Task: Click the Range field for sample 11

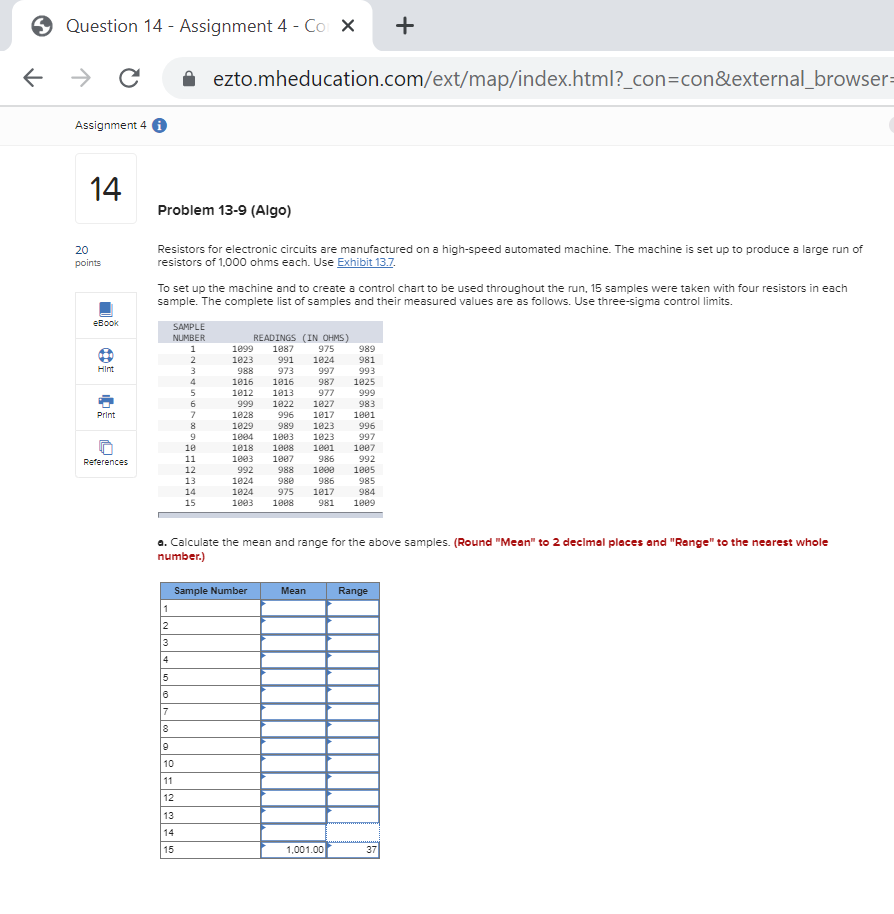Action: click(x=353, y=781)
